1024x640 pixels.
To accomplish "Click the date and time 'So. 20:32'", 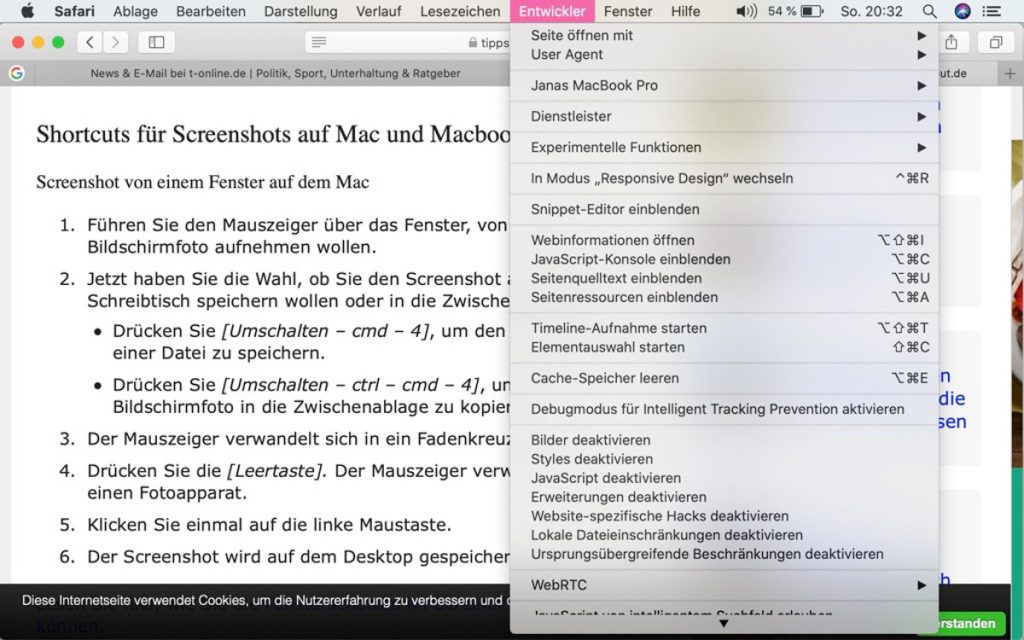I will coord(871,11).
